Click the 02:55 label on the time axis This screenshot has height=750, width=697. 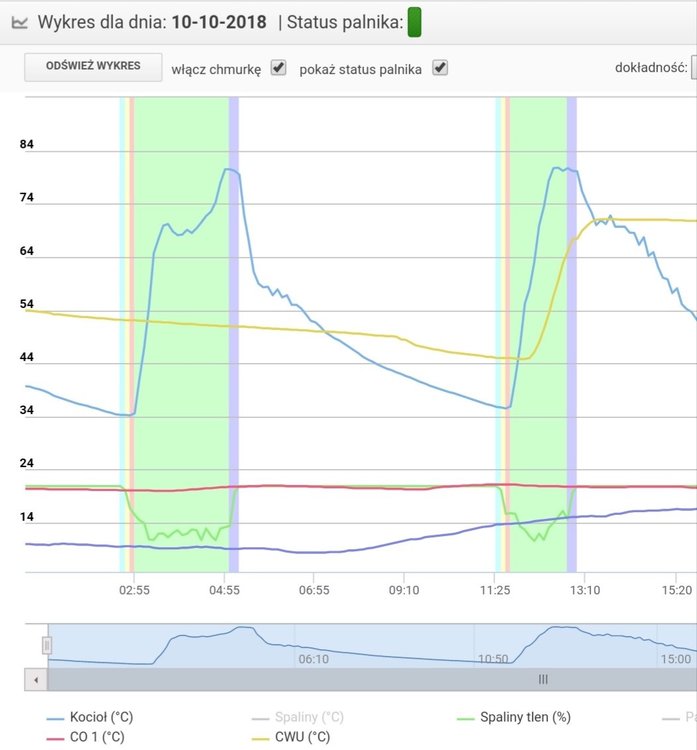pyautogui.click(x=134, y=590)
